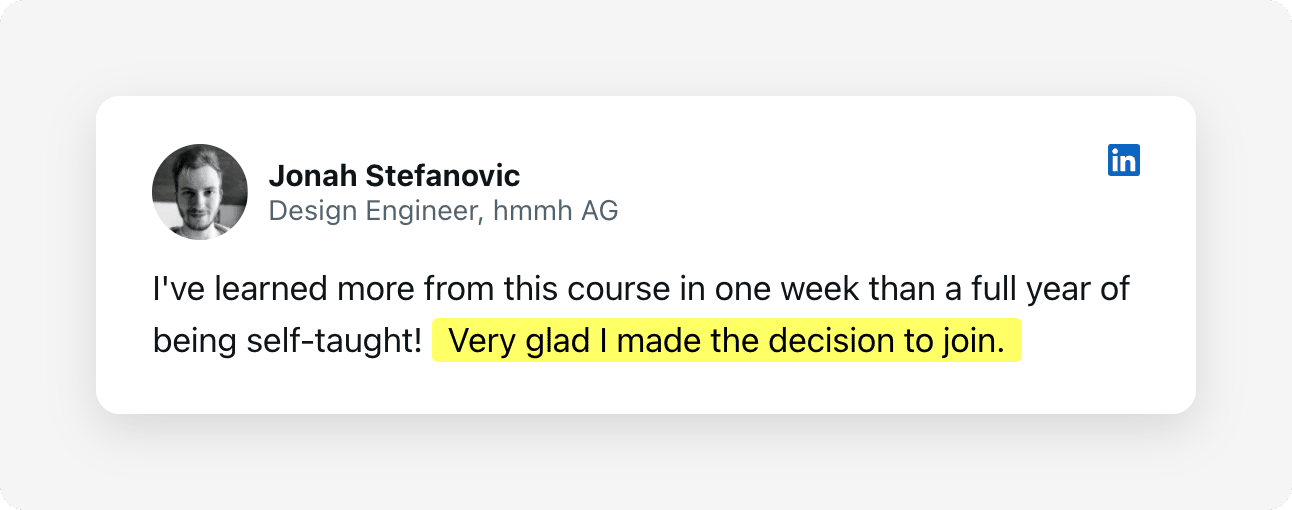Click Jonah Stefanovic's profile photo

[x=200, y=192]
